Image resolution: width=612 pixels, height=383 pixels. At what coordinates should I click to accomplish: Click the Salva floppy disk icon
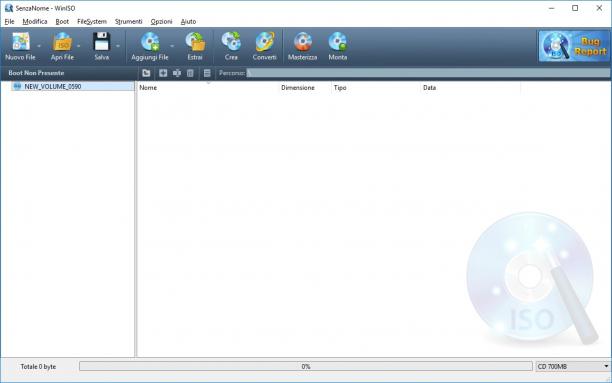click(101, 42)
